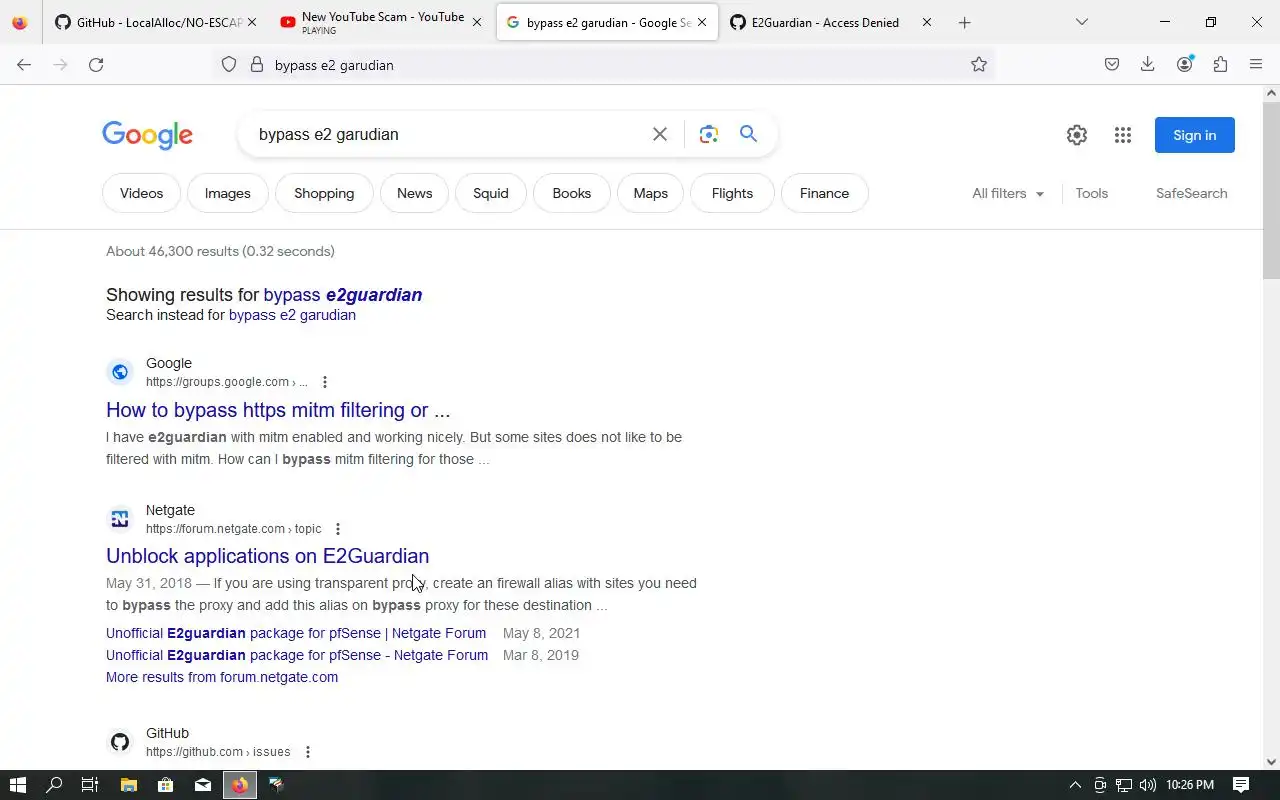1280x800 pixels.
Task: Open the Firefox hamburger menu
Action: tap(1256, 65)
